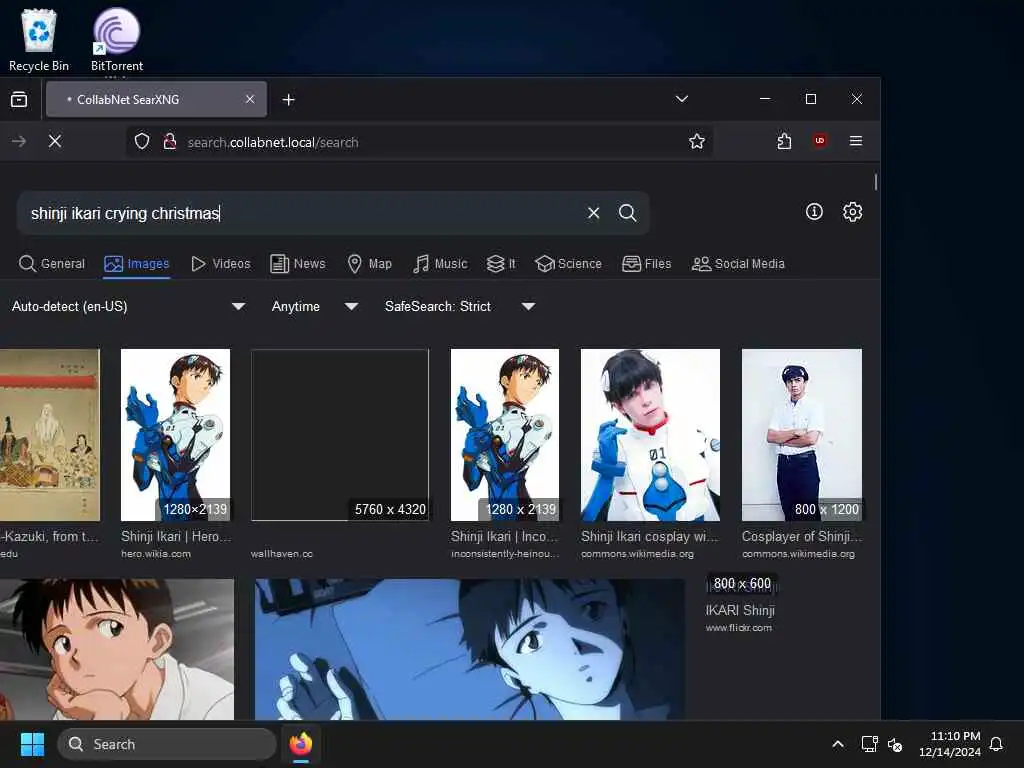Open Firefox recent browsing view icon
1024x768 pixels.
pos(19,99)
